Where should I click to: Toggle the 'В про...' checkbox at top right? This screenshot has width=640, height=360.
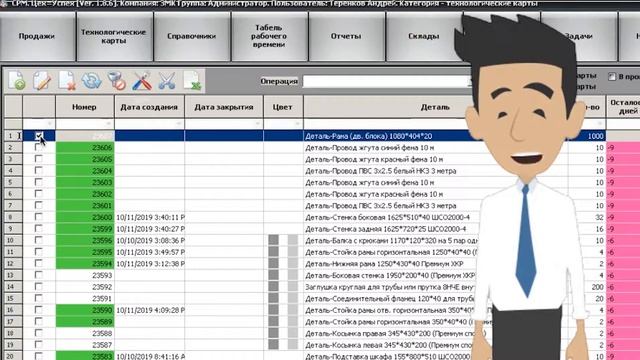point(611,76)
